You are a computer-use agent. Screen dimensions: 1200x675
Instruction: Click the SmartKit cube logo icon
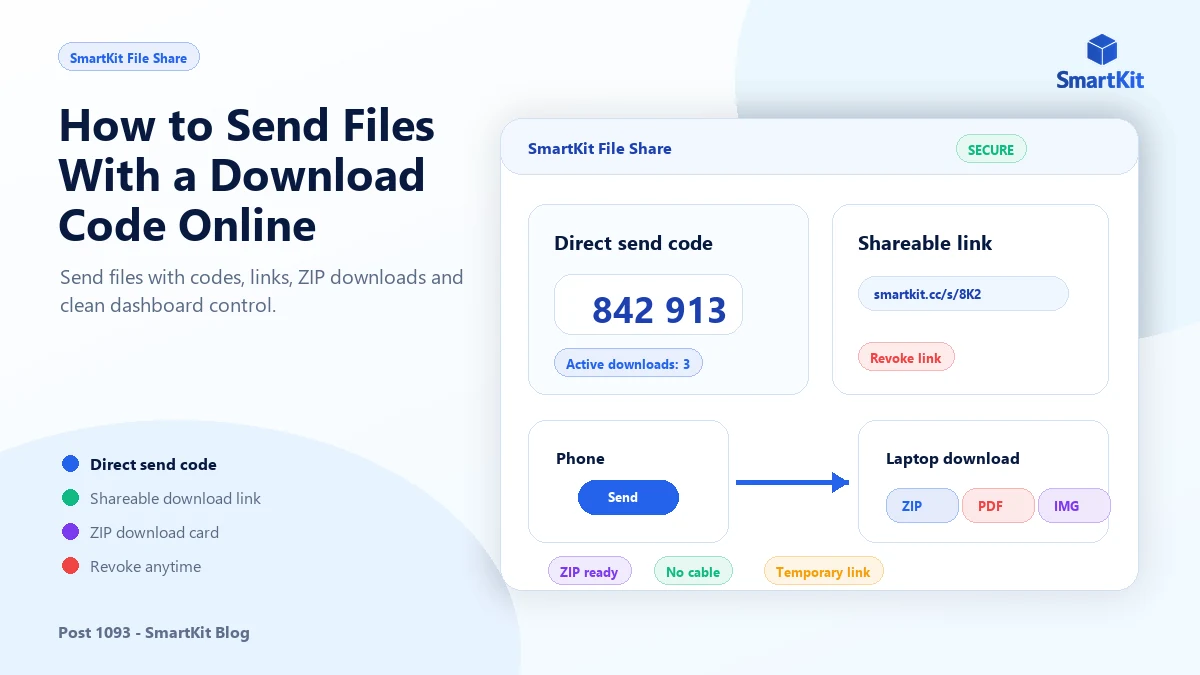click(1101, 50)
